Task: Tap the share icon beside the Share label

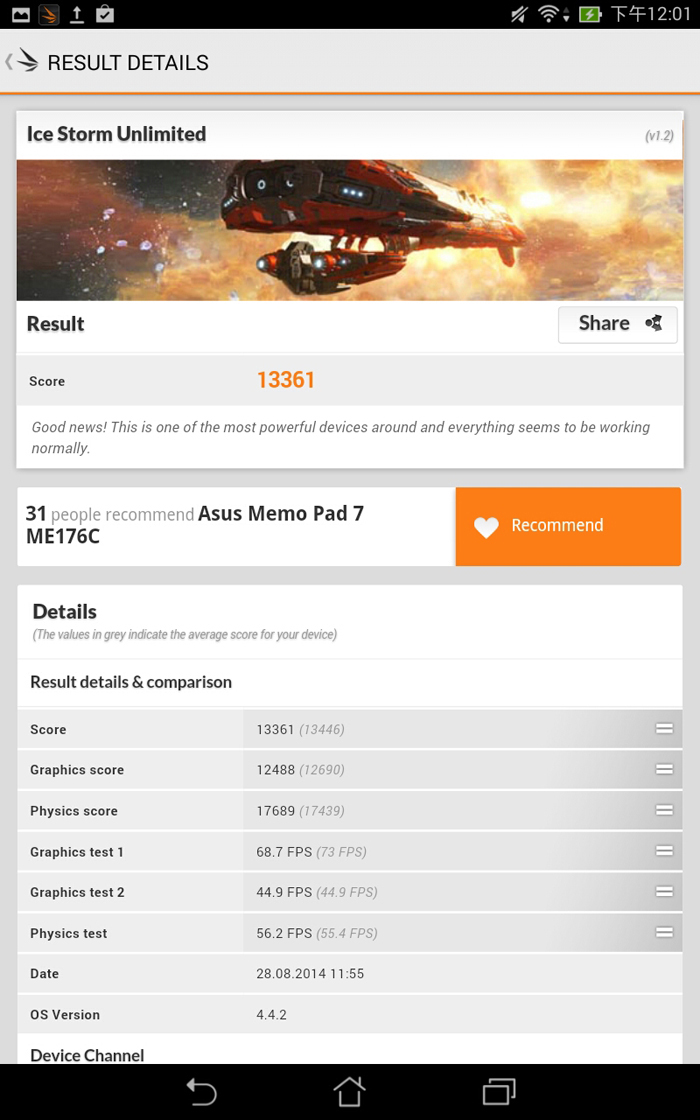Action: tap(654, 324)
